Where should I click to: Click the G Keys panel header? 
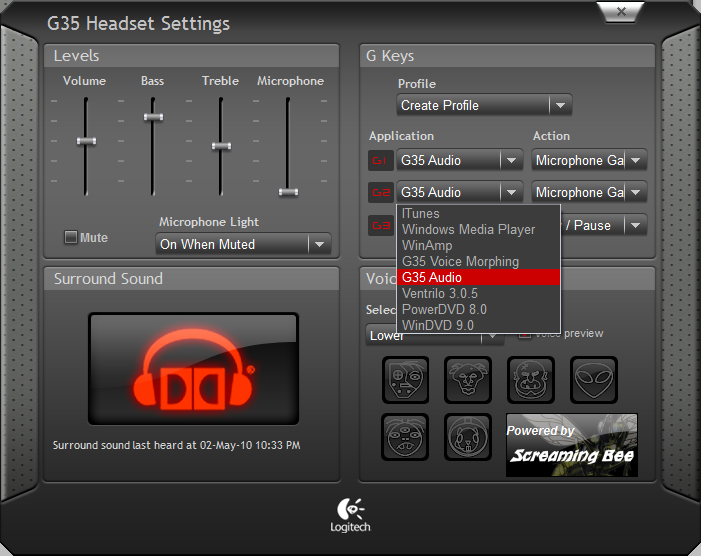coord(507,56)
